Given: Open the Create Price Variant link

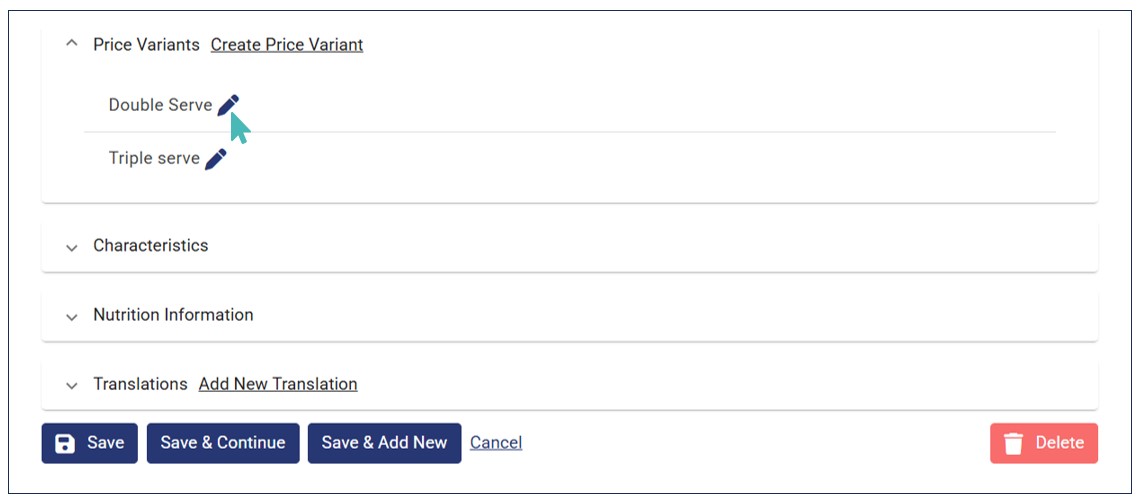Looking at the screenshot, I should [x=287, y=45].
